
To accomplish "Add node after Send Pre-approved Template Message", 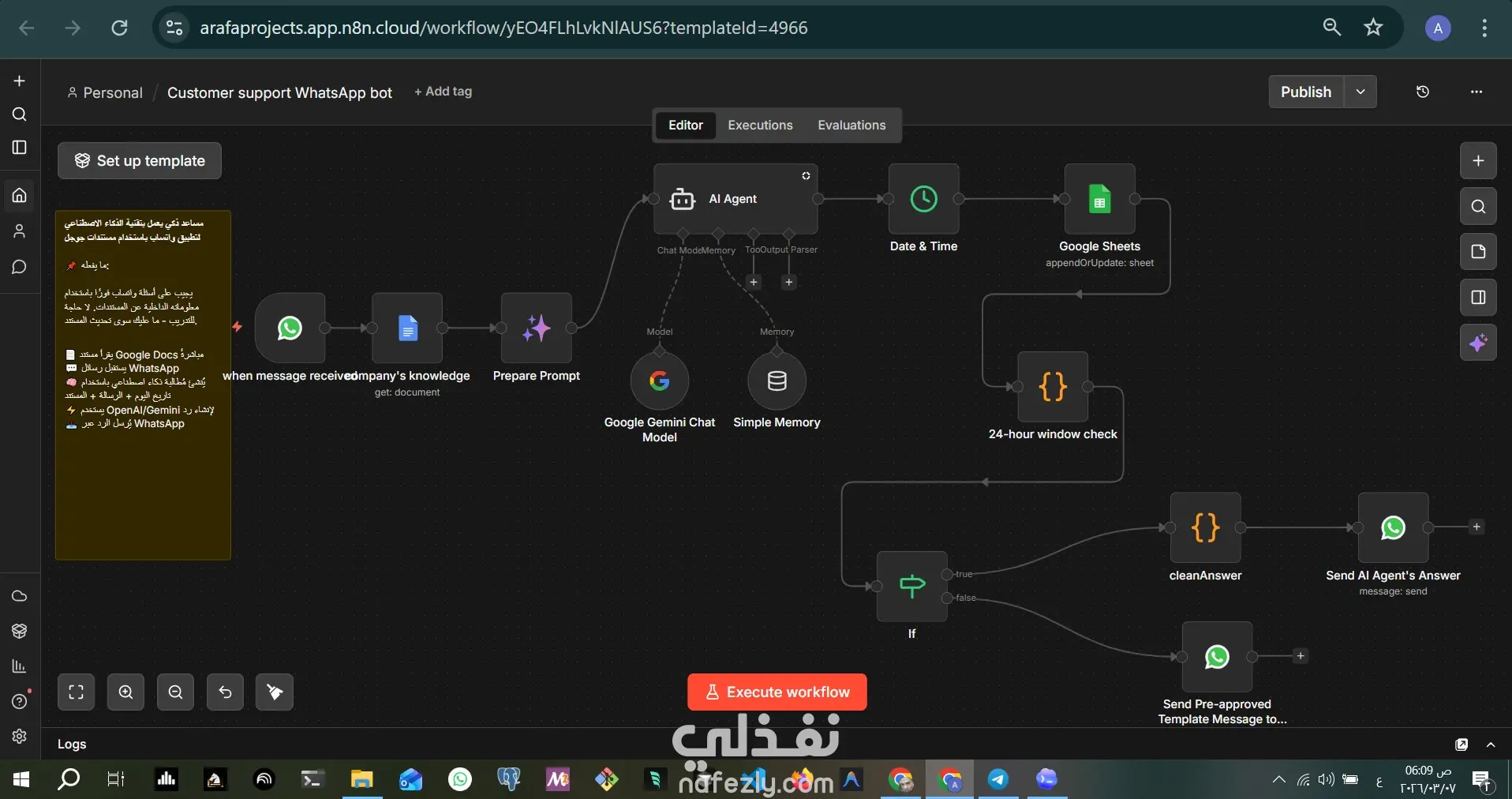I will [x=1301, y=656].
